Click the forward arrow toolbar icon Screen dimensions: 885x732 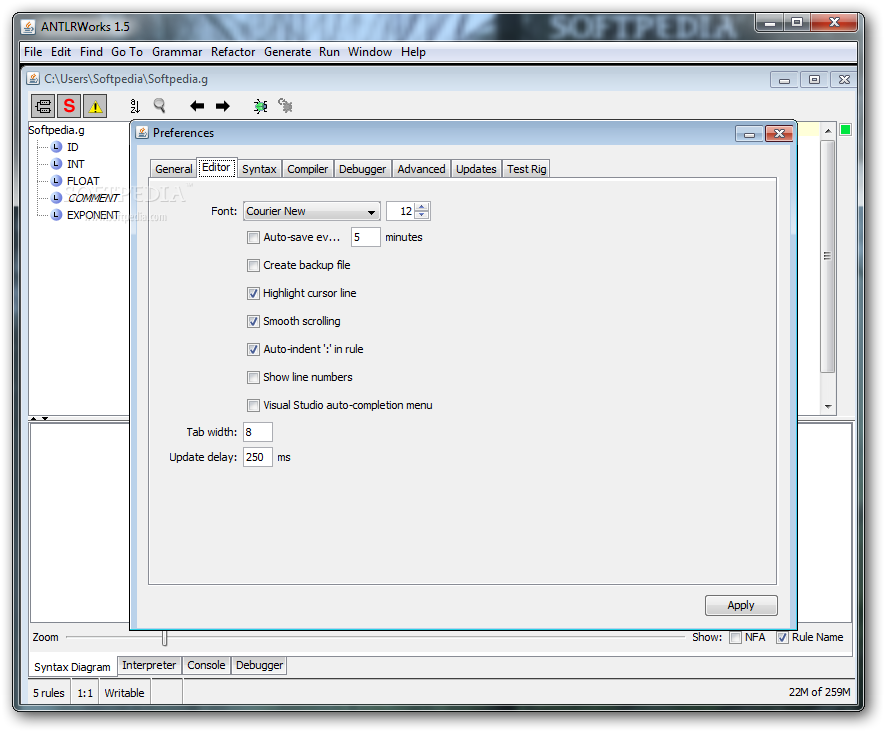click(x=223, y=106)
